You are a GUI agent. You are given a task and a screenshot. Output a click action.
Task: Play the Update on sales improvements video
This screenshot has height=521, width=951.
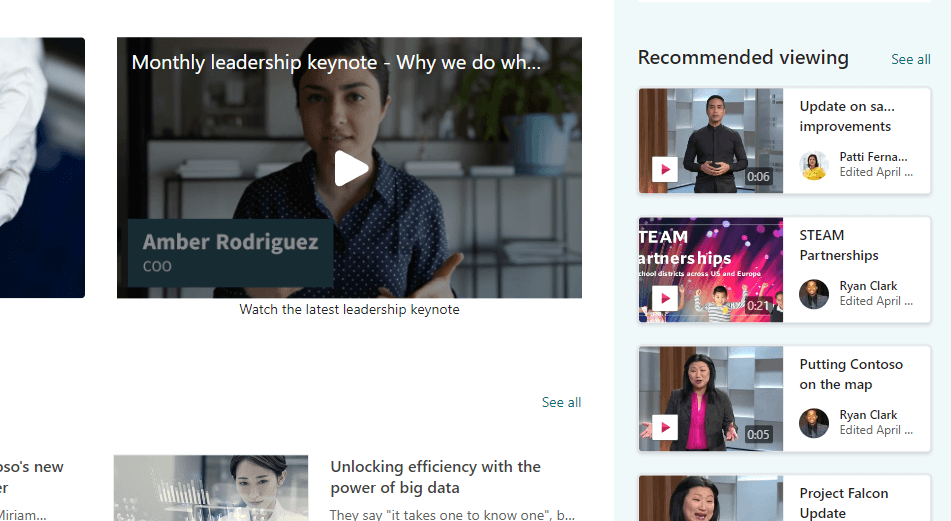pyautogui.click(x=665, y=169)
